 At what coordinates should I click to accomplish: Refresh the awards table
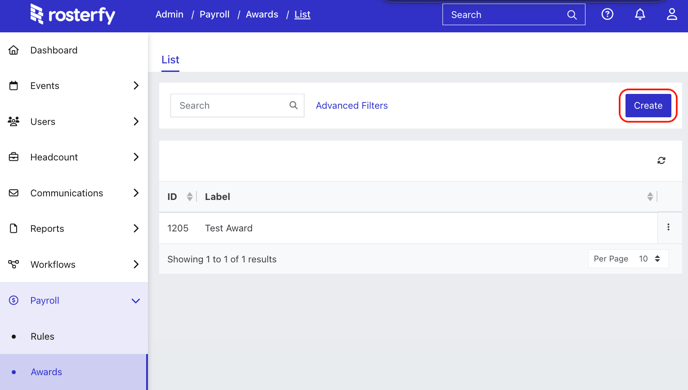[661, 161]
